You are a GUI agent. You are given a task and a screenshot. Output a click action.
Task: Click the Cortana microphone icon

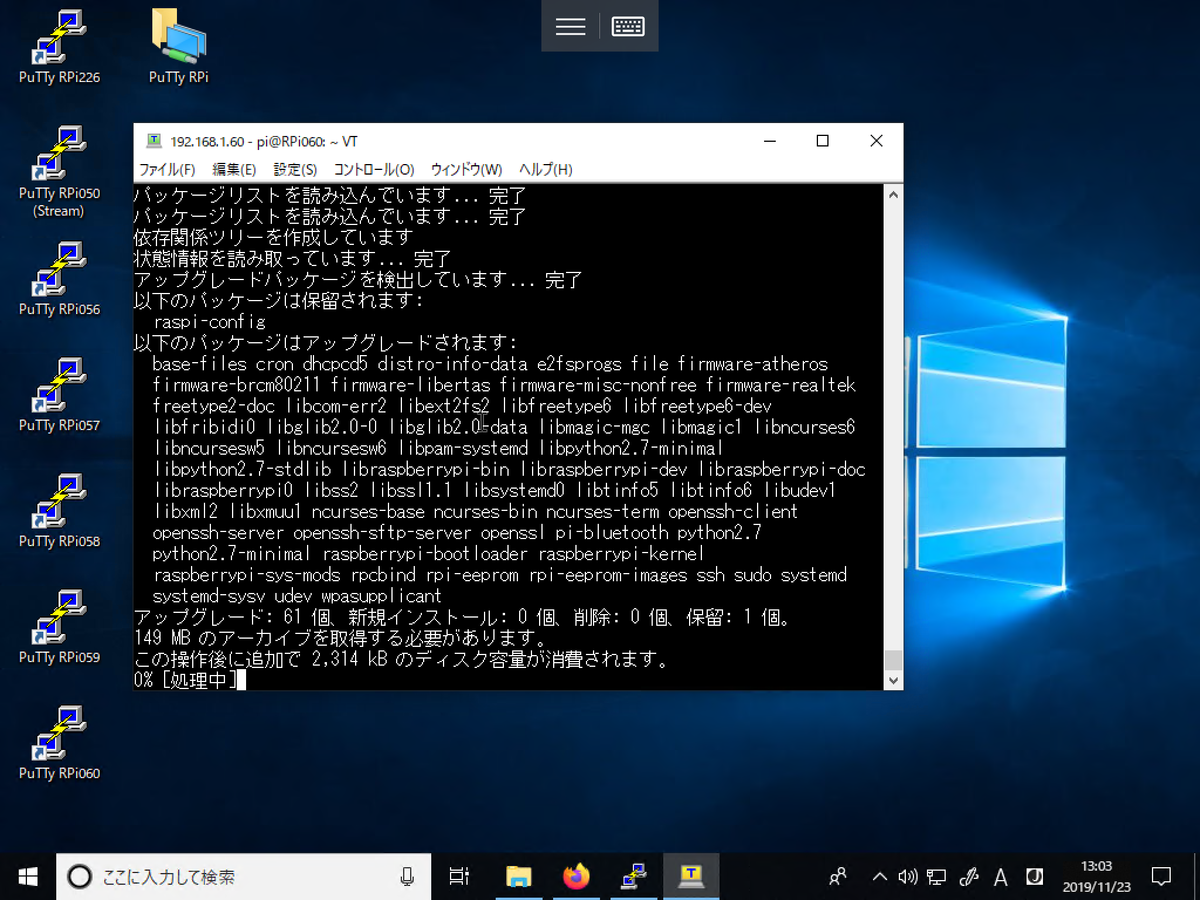[407, 877]
